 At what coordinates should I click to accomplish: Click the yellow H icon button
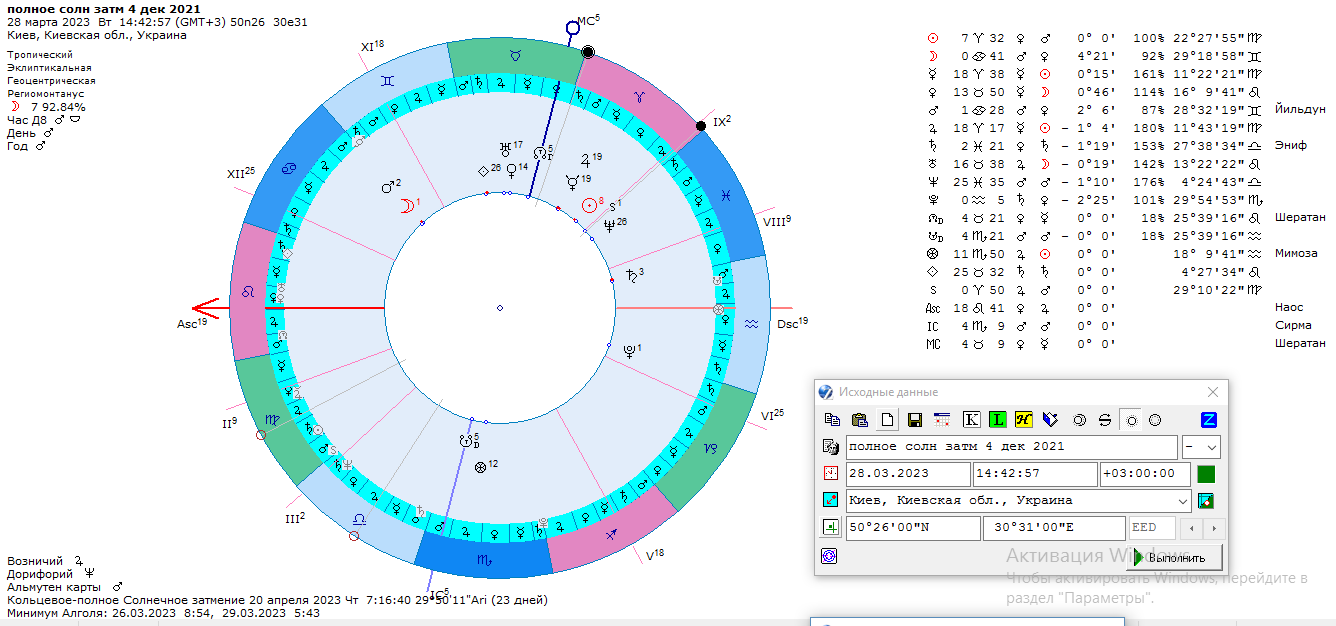pos(1023,419)
